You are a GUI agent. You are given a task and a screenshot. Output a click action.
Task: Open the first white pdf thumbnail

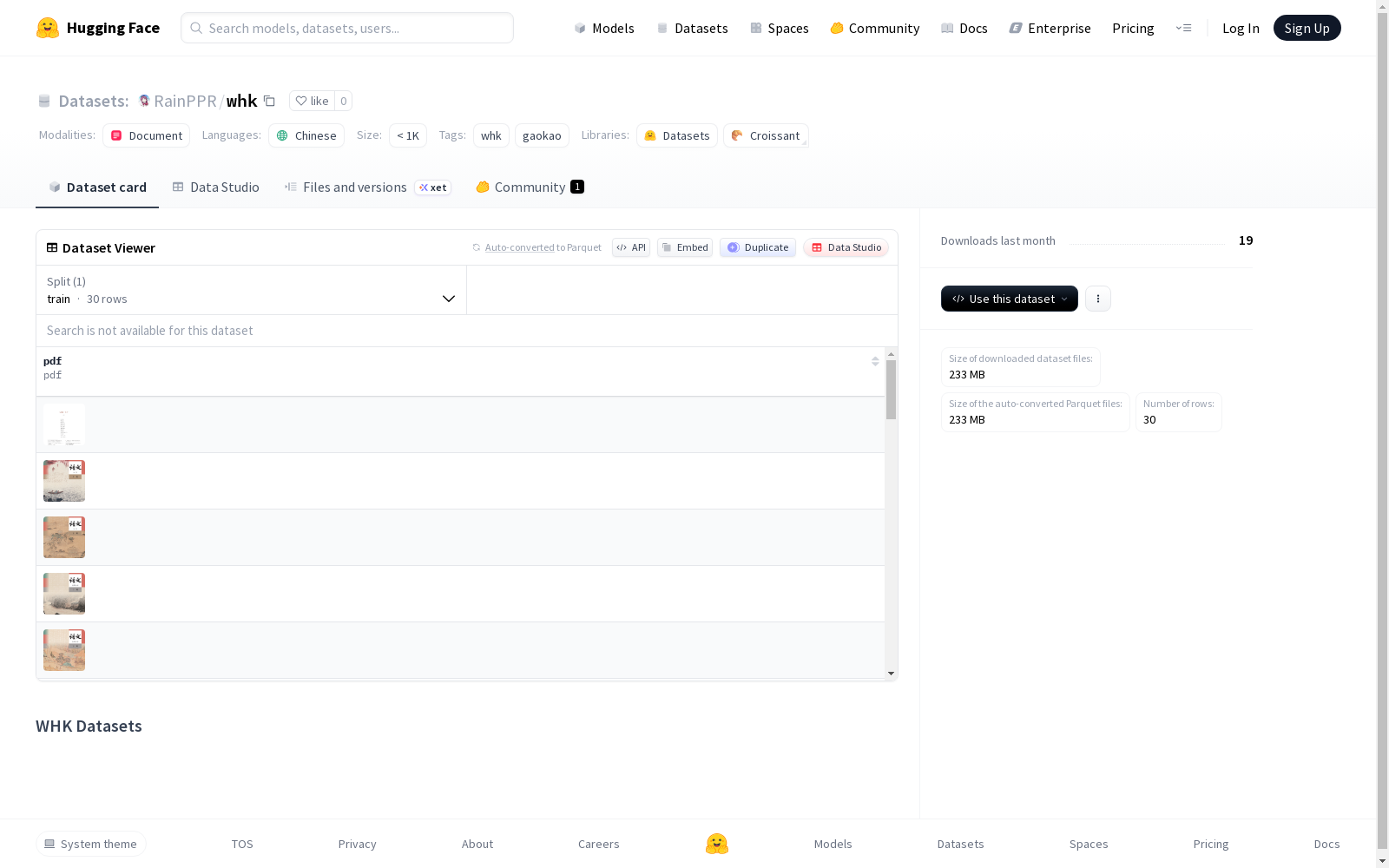click(64, 424)
